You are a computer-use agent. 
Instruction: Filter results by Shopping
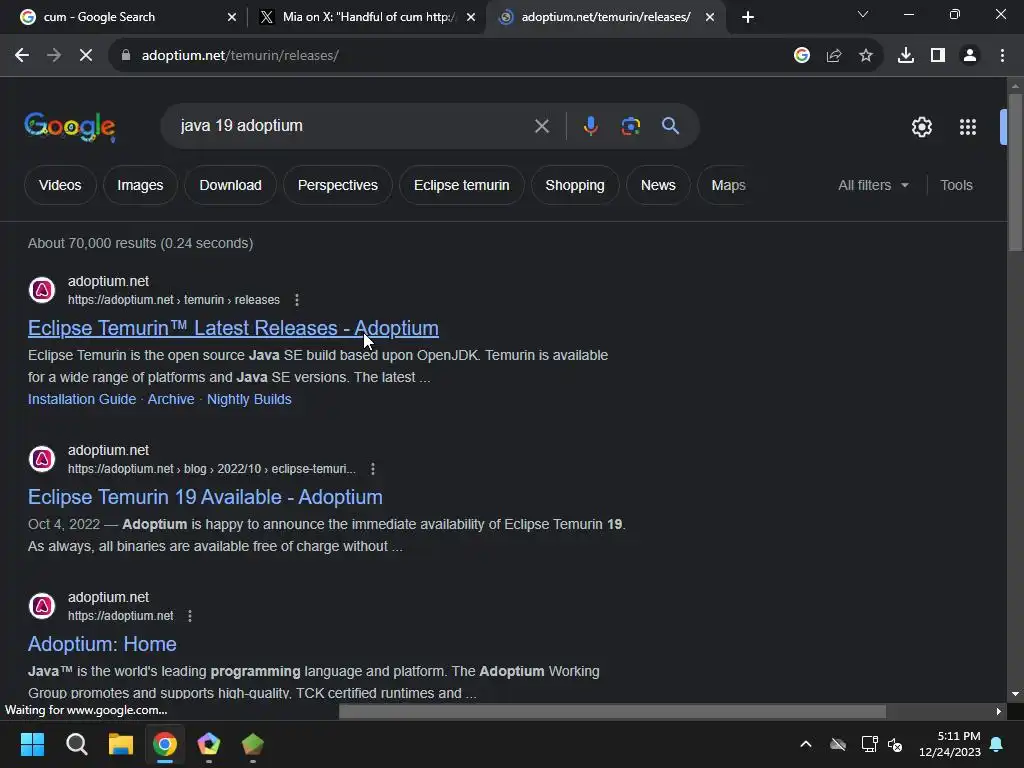coord(575,185)
